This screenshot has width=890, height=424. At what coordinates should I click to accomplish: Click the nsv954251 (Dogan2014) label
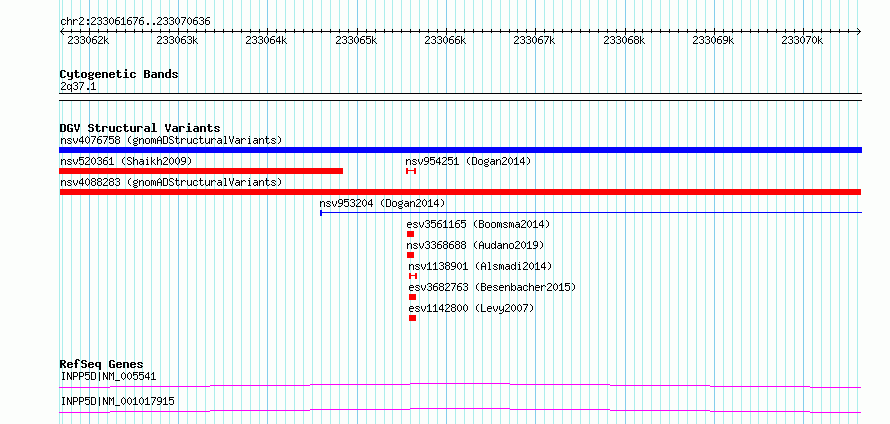pyautogui.click(x=468, y=161)
